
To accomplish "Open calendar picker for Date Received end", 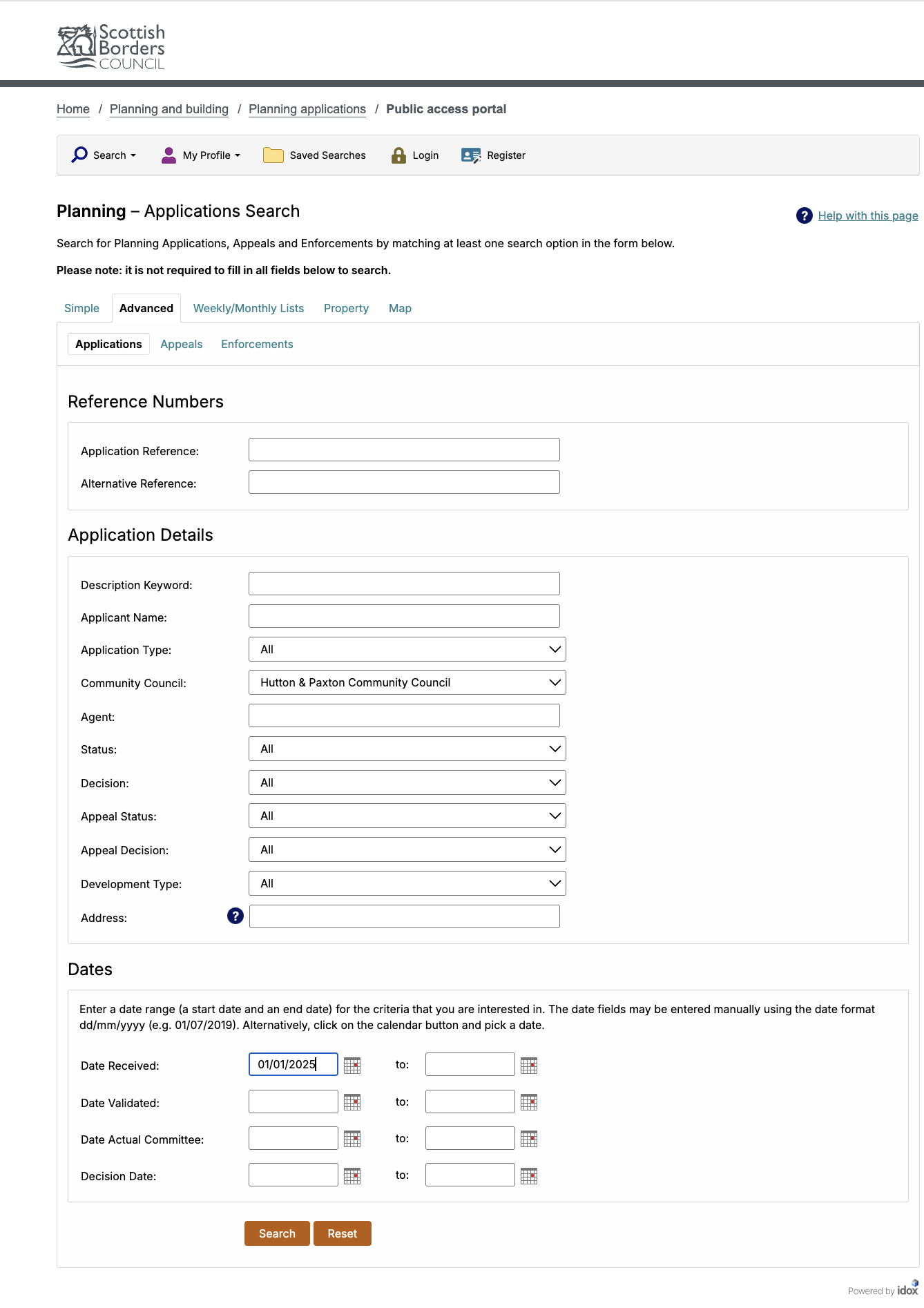I will (529, 1066).
